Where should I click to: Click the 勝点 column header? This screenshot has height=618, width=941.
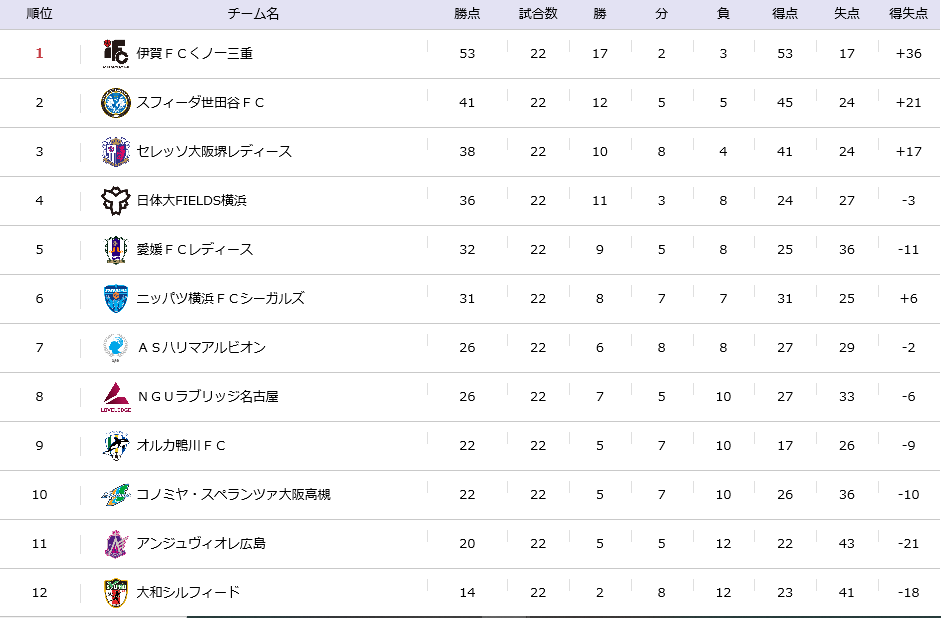467,14
